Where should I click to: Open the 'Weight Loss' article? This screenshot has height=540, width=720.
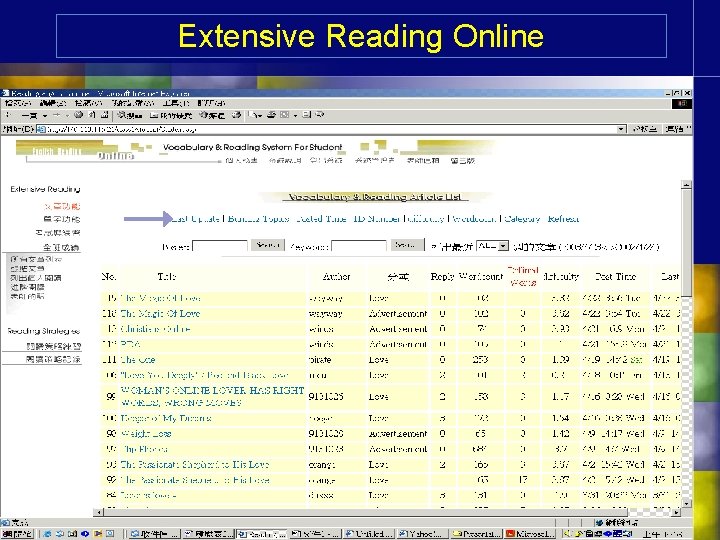point(146,433)
